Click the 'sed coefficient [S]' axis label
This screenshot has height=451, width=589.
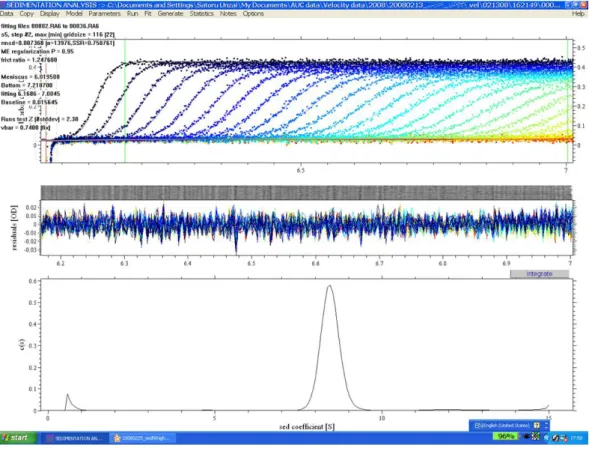coord(307,427)
